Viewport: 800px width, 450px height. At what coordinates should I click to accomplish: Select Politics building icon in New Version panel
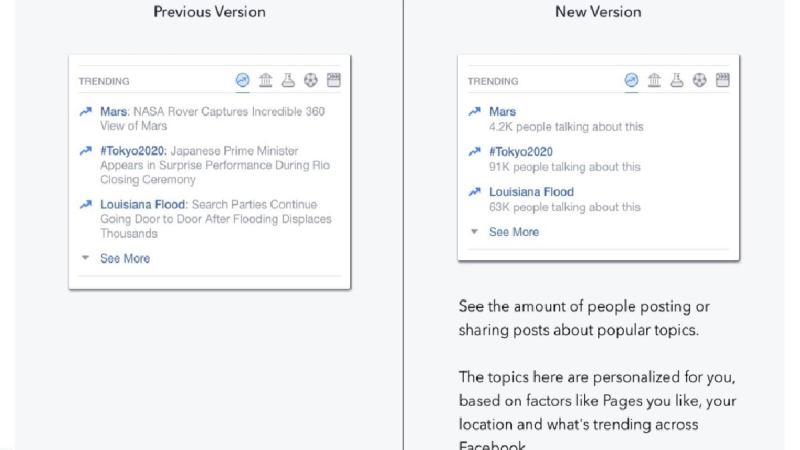[654, 79]
